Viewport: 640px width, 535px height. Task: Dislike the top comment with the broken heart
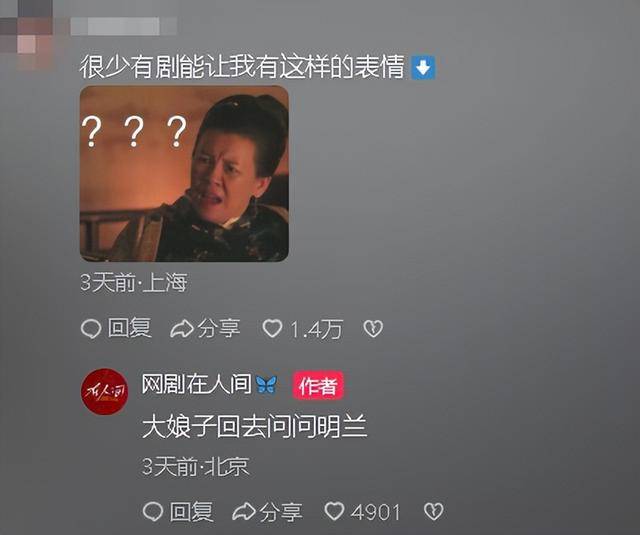pos(373,329)
